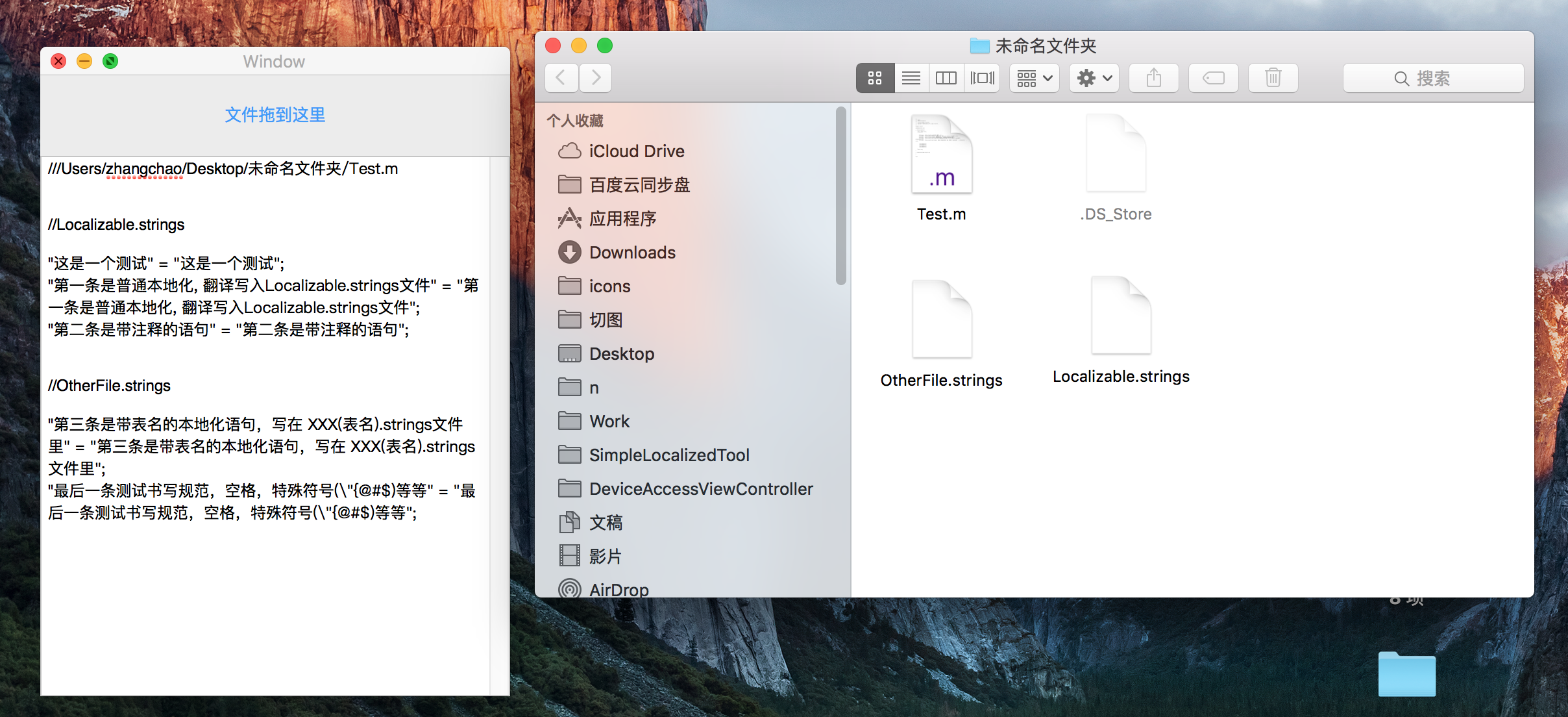Click the trash Delete toolbar icon

1273,79
